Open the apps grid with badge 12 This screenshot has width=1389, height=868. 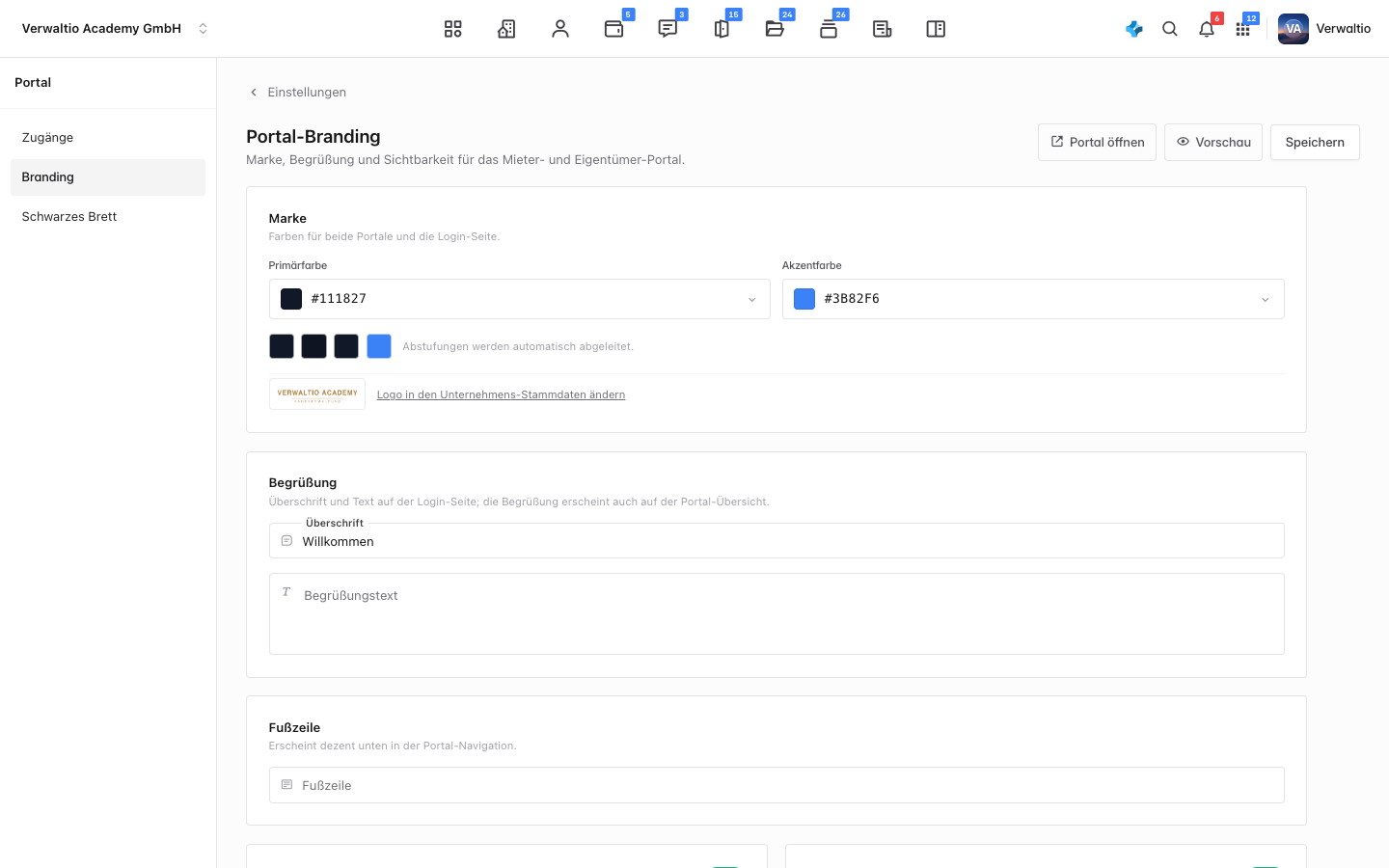pyautogui.click(x=1243, y=29)
